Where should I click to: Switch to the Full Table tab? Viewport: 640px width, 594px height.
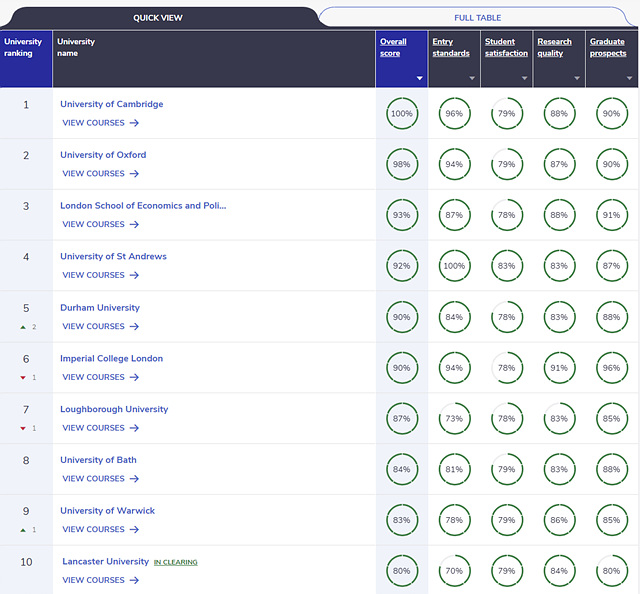[477, 17]
